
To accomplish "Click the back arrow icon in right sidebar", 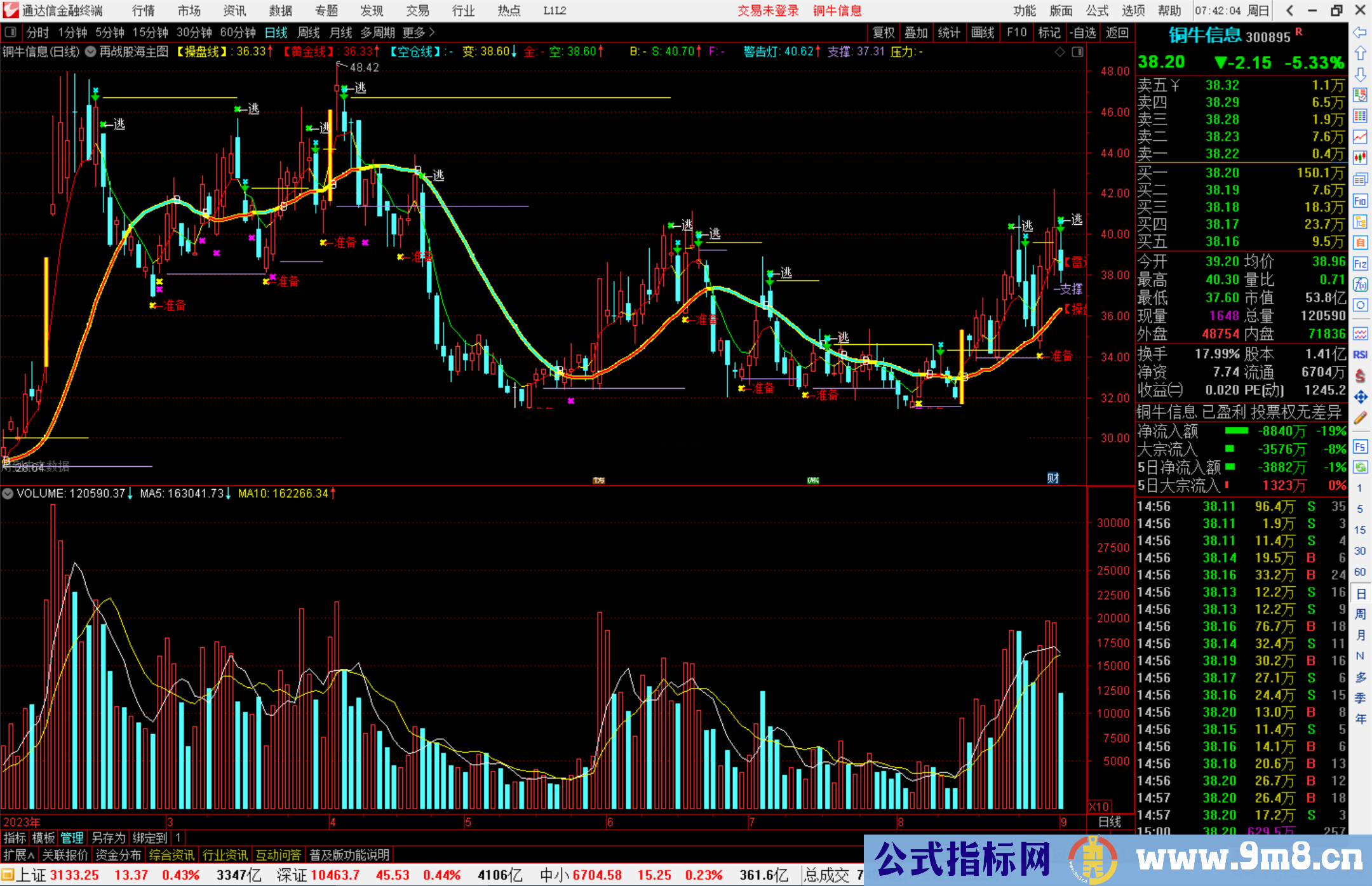I will pos(1359,32).
